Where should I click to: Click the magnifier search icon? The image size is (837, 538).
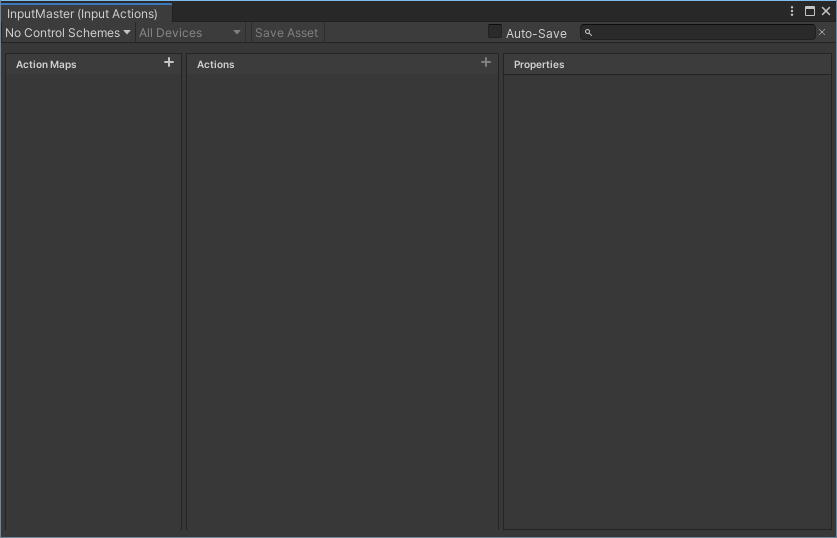(588, 33)
